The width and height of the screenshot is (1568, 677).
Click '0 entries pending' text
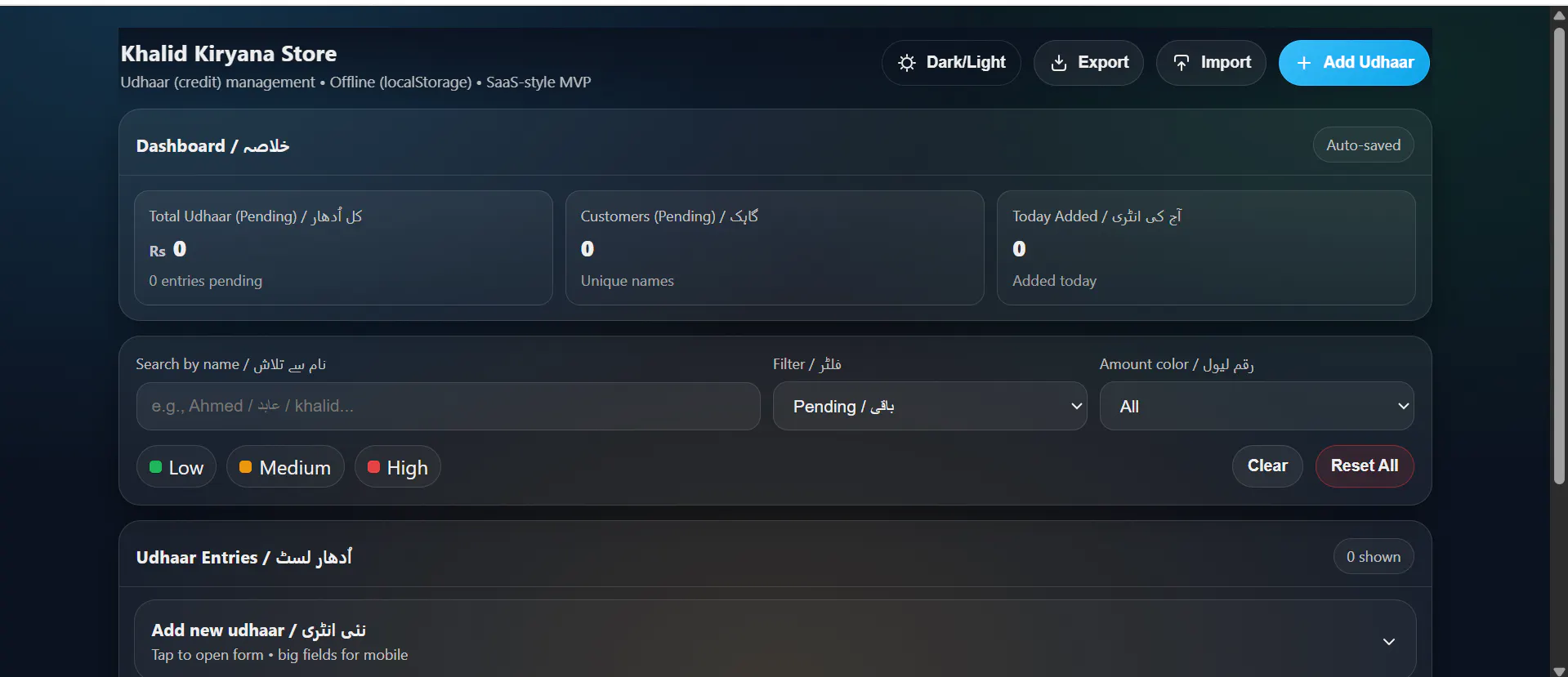tap(205, 281)
